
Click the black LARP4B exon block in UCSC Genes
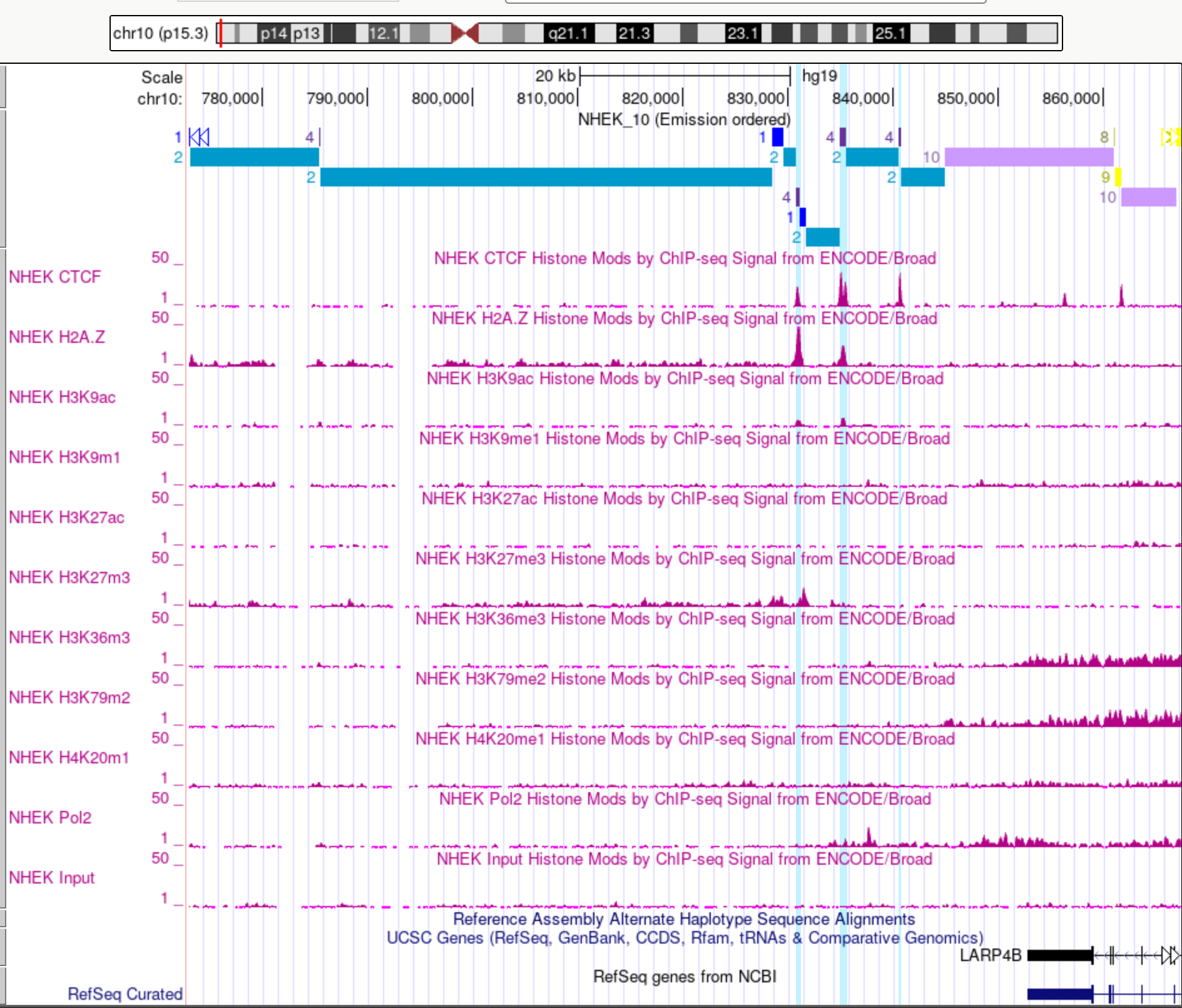(1060, 955)
